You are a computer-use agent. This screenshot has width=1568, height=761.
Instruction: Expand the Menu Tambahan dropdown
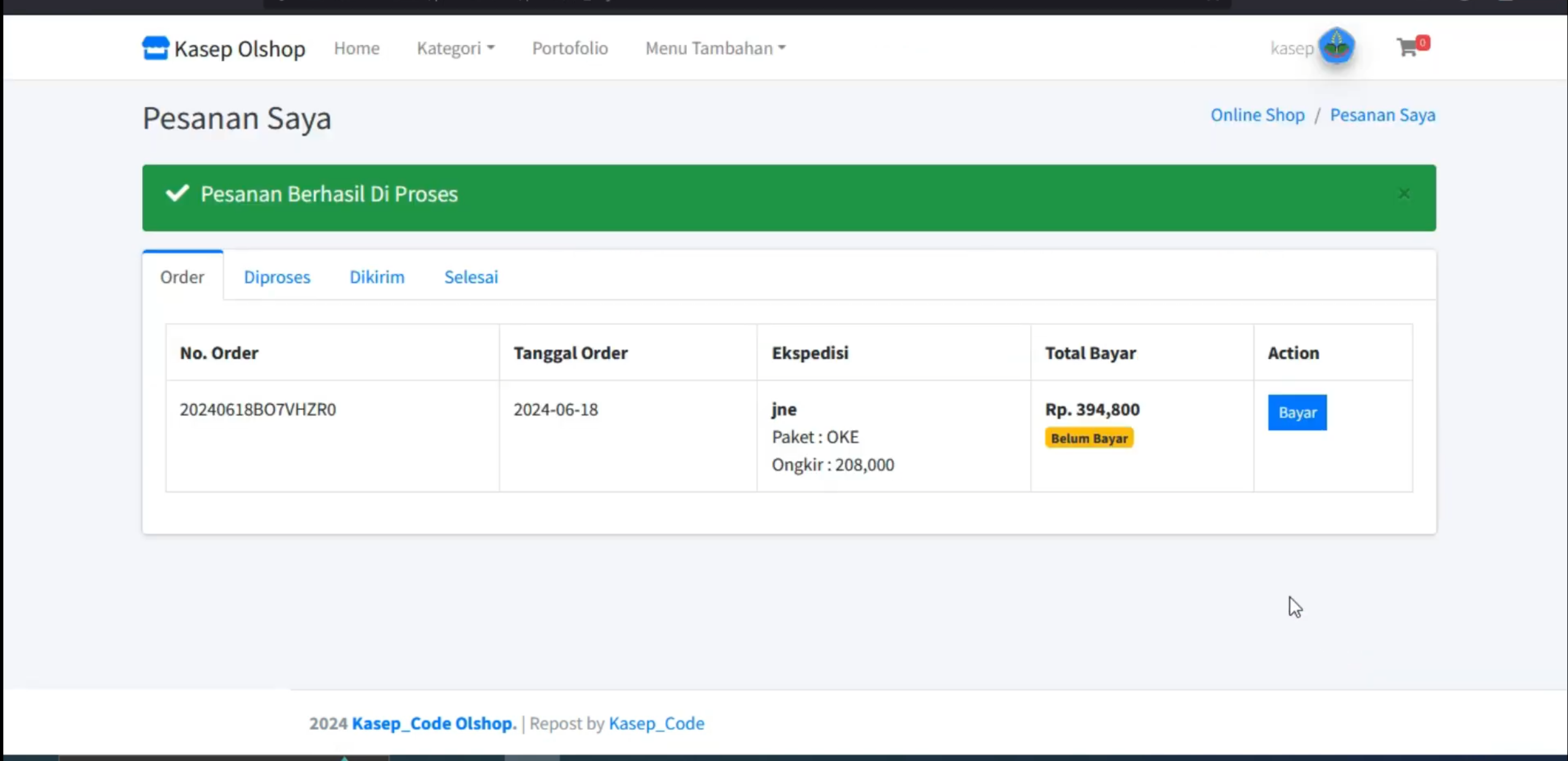(x=715, y=48)
